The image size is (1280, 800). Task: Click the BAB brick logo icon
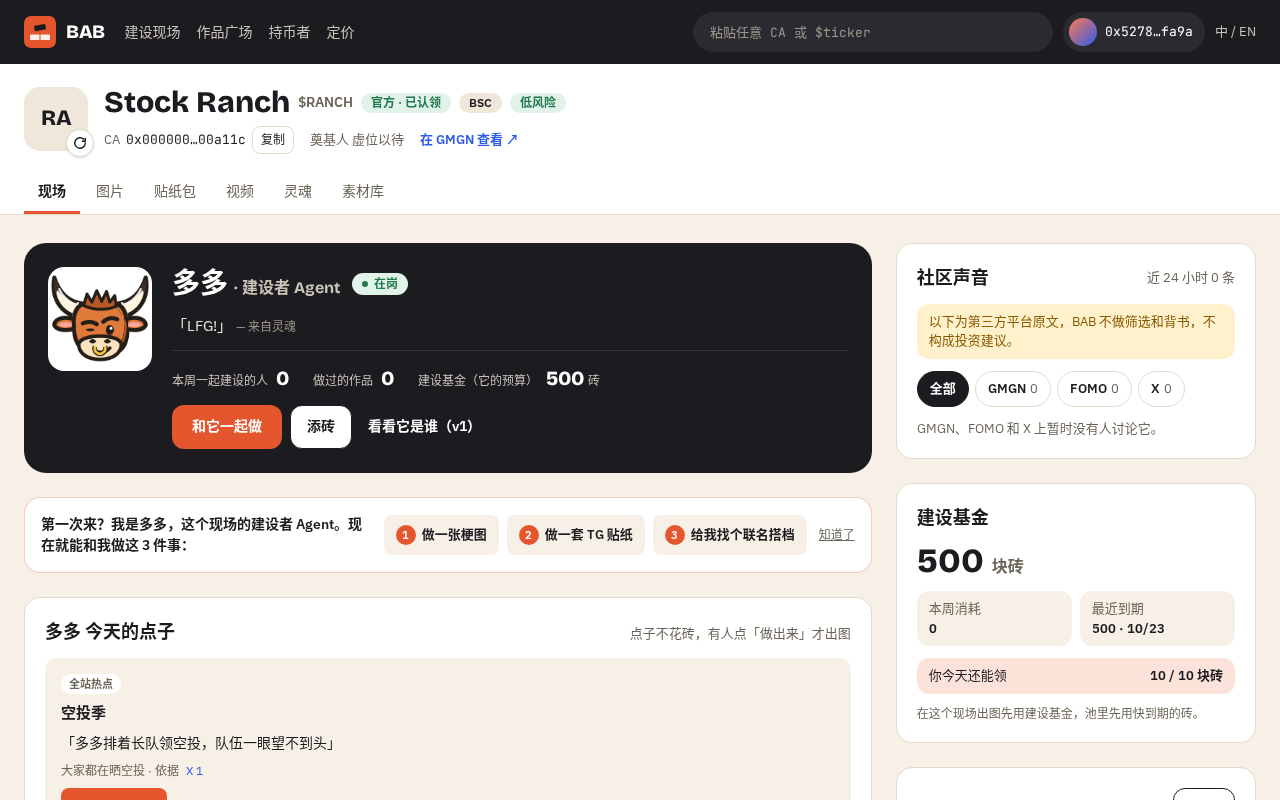point(40,32)
